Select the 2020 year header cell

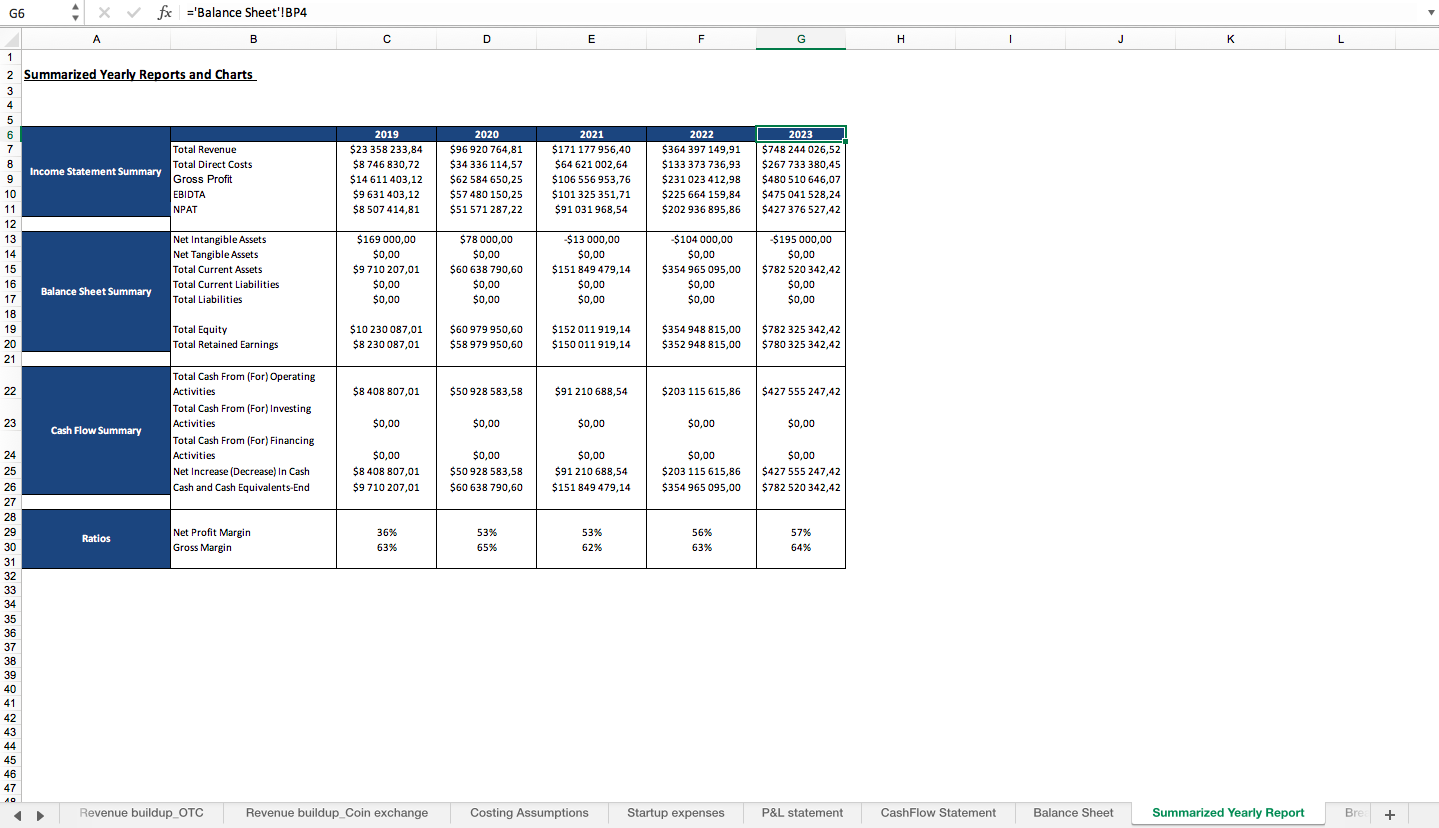coord(486,134)
